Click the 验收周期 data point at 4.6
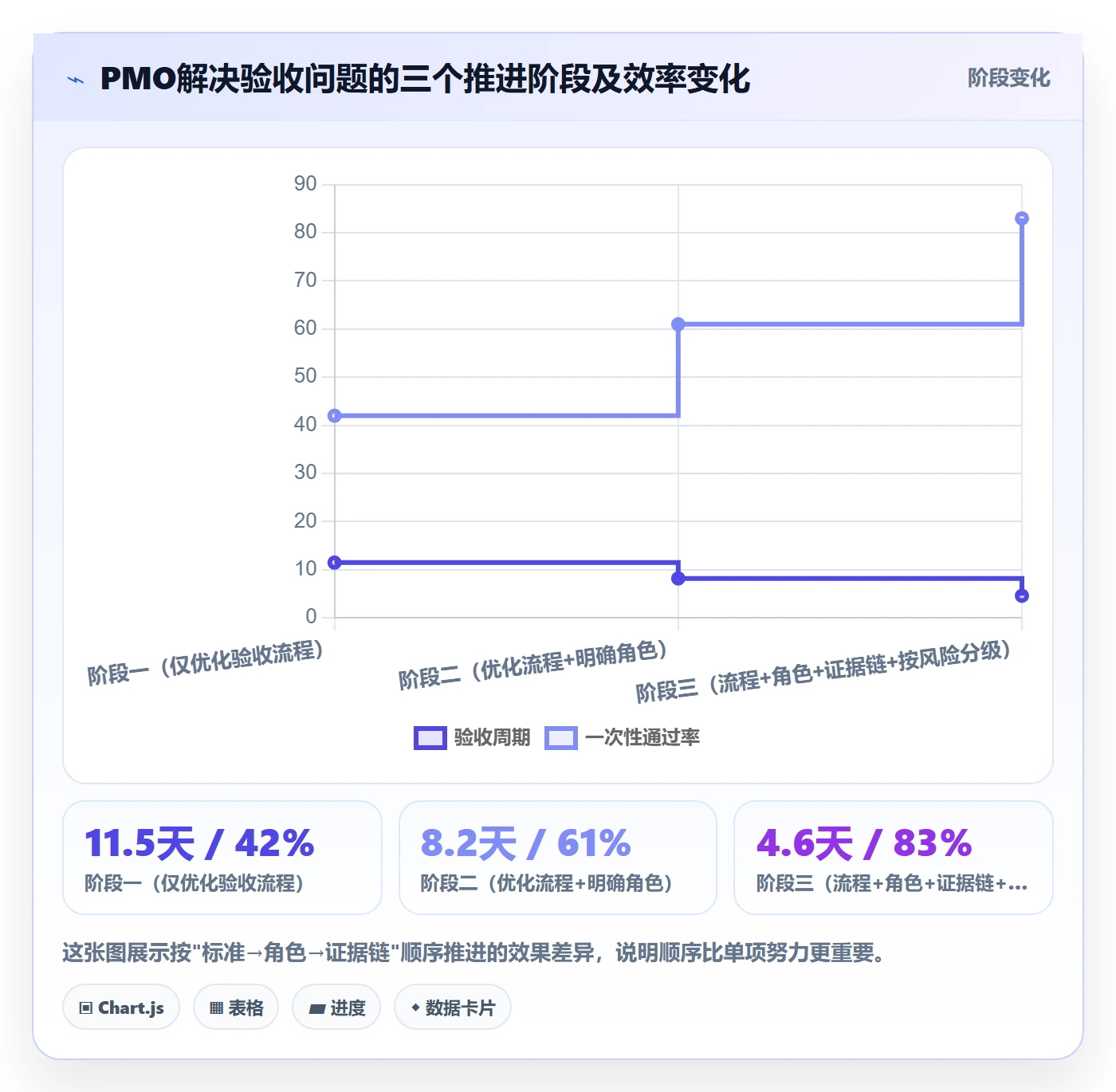1116x1092 pixels. (x=1022, y=596)
